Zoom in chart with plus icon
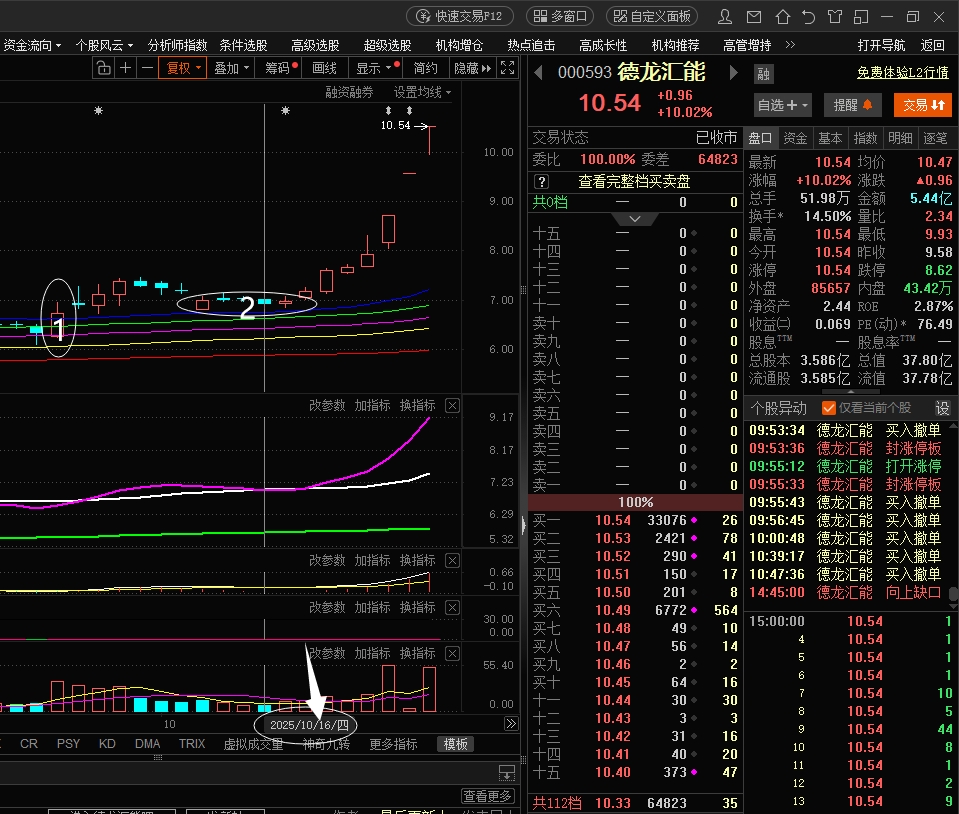The width and height of the screenshot is (959, 814). tap(125, 68)
